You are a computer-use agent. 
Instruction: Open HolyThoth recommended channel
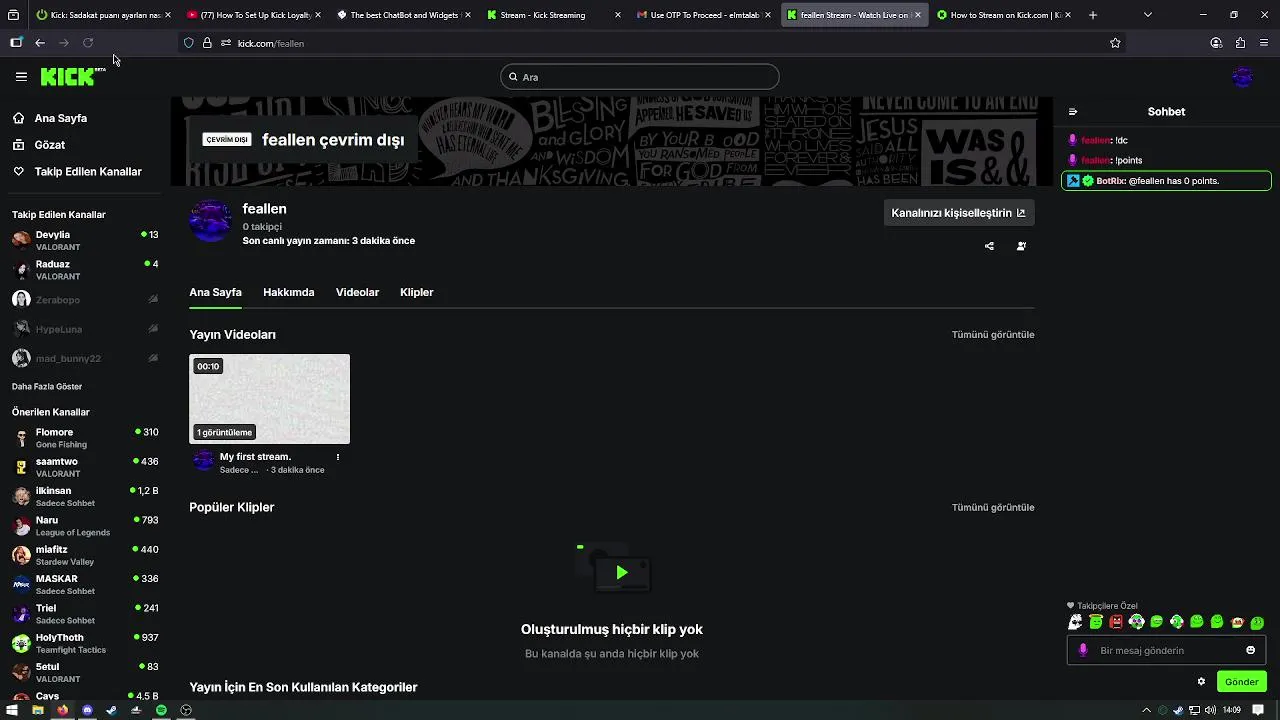click(x=85, y=643)
